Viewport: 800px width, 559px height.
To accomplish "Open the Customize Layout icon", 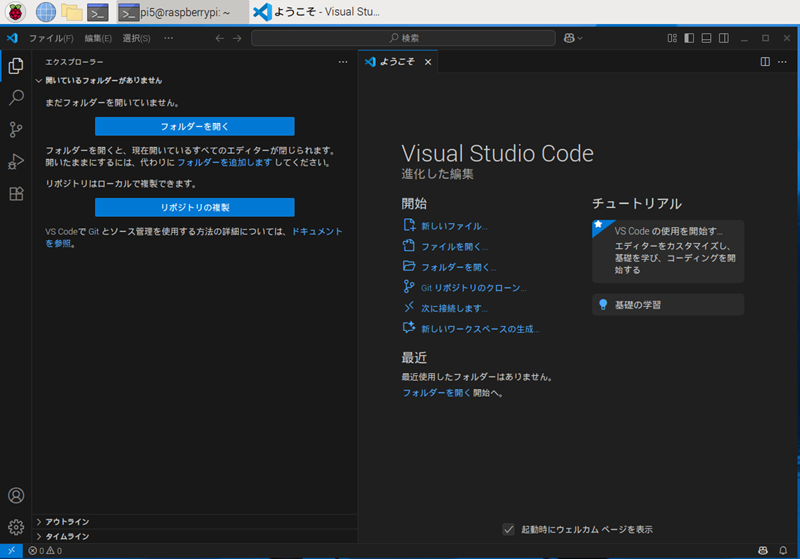I will [x=672, y=38].
